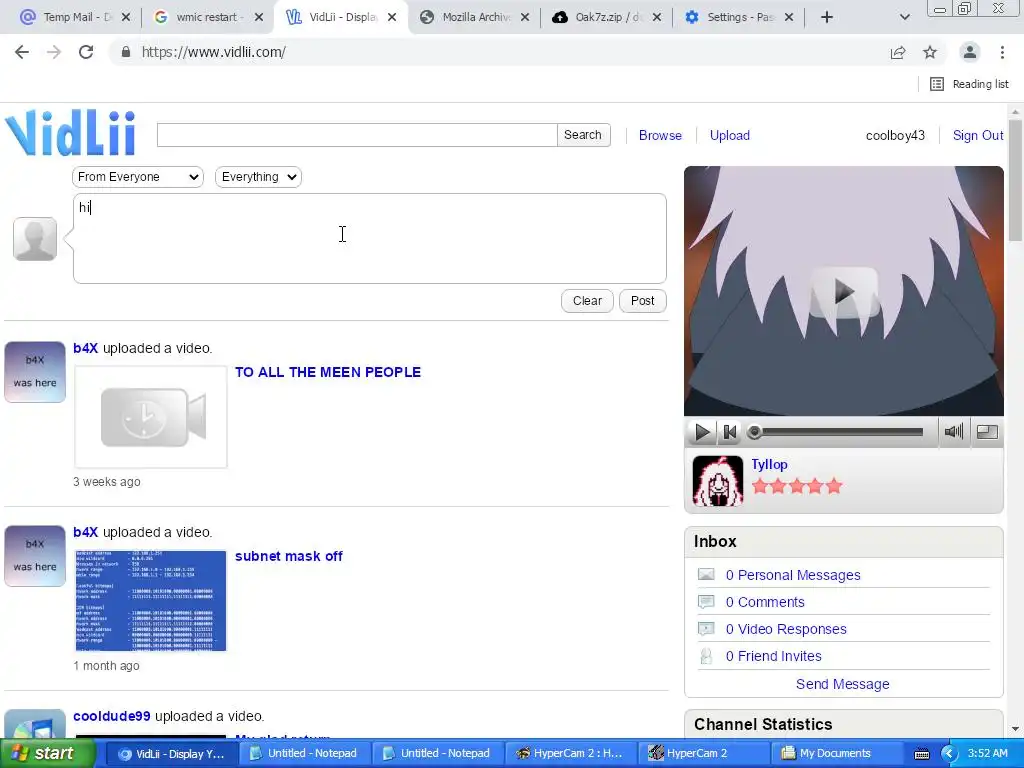Viewport: 1024px width, 768px height.
Task: Switch to first Untitled - Notepad taskbar item
Action: coord(304,754)
